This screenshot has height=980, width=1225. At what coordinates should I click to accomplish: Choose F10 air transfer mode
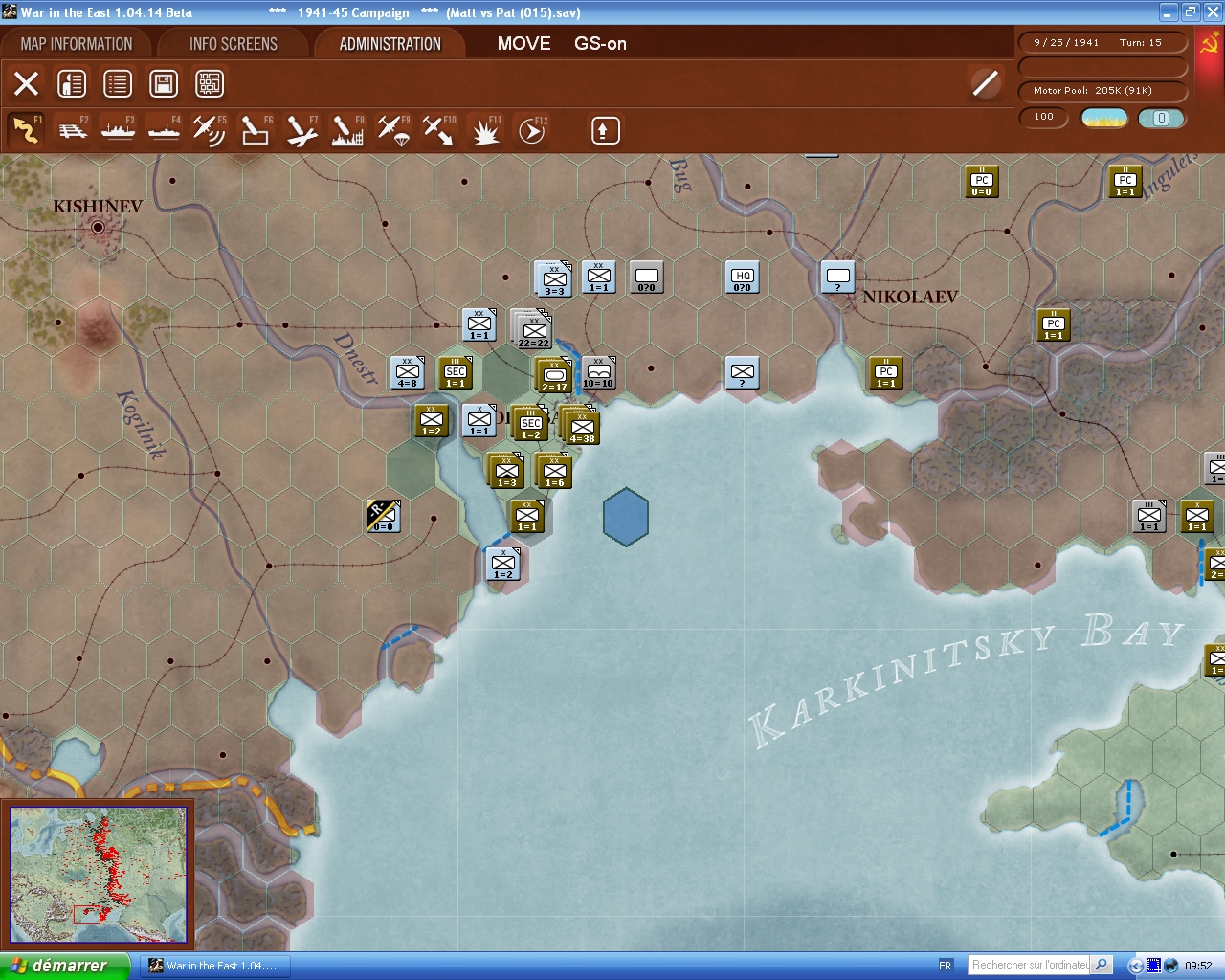point(439,130)
